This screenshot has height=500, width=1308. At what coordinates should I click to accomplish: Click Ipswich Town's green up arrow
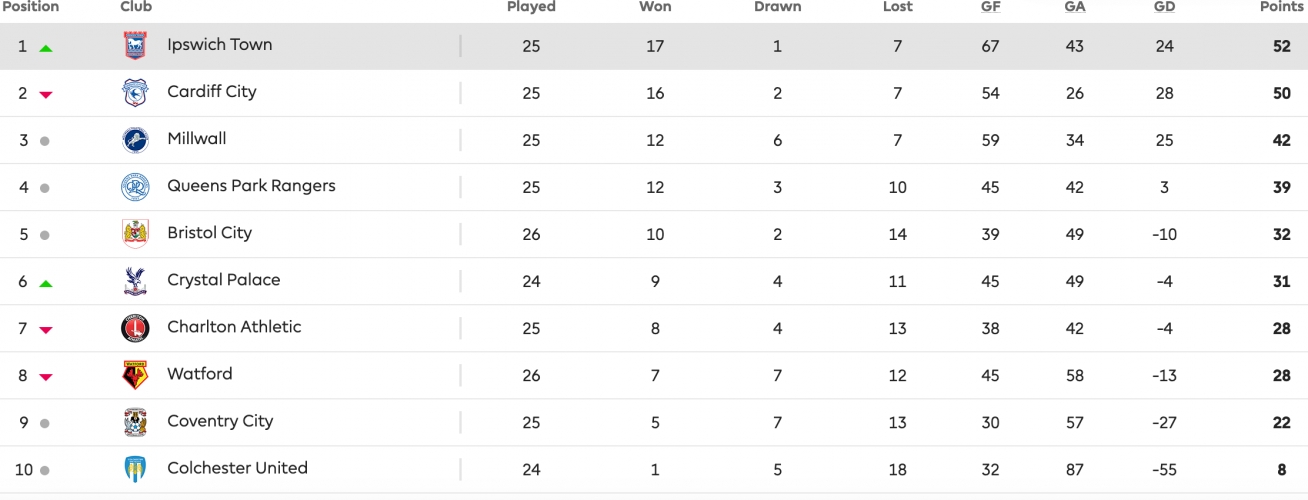45,48
